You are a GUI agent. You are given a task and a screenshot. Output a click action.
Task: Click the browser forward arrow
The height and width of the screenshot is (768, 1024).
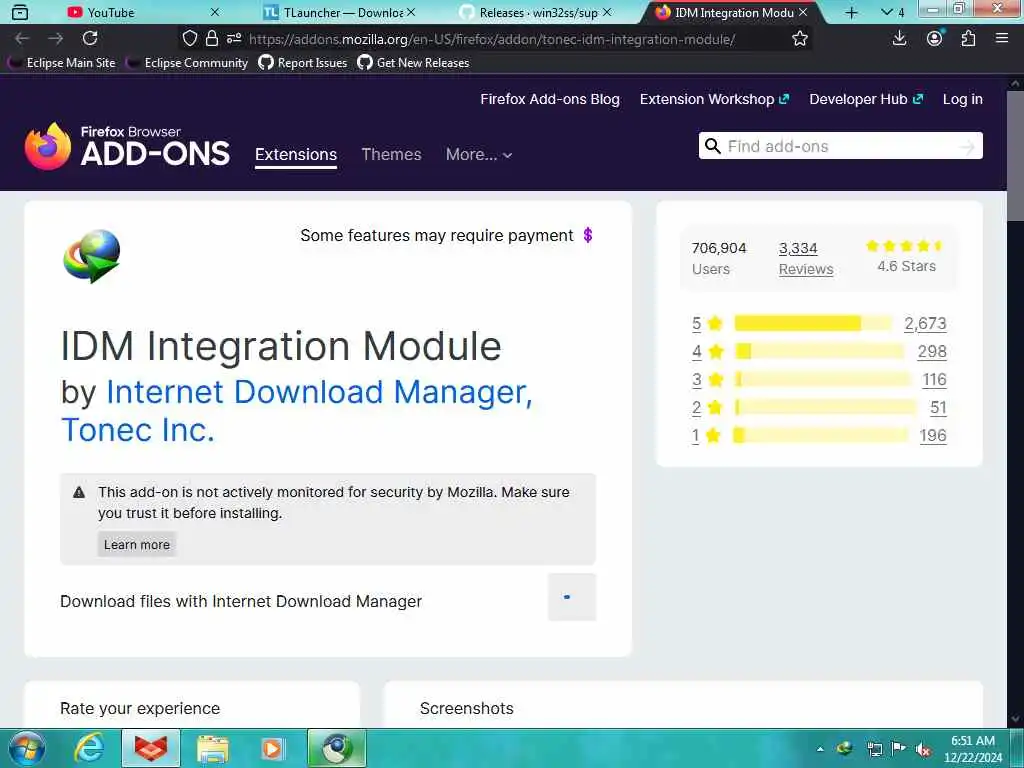point(56,39)
